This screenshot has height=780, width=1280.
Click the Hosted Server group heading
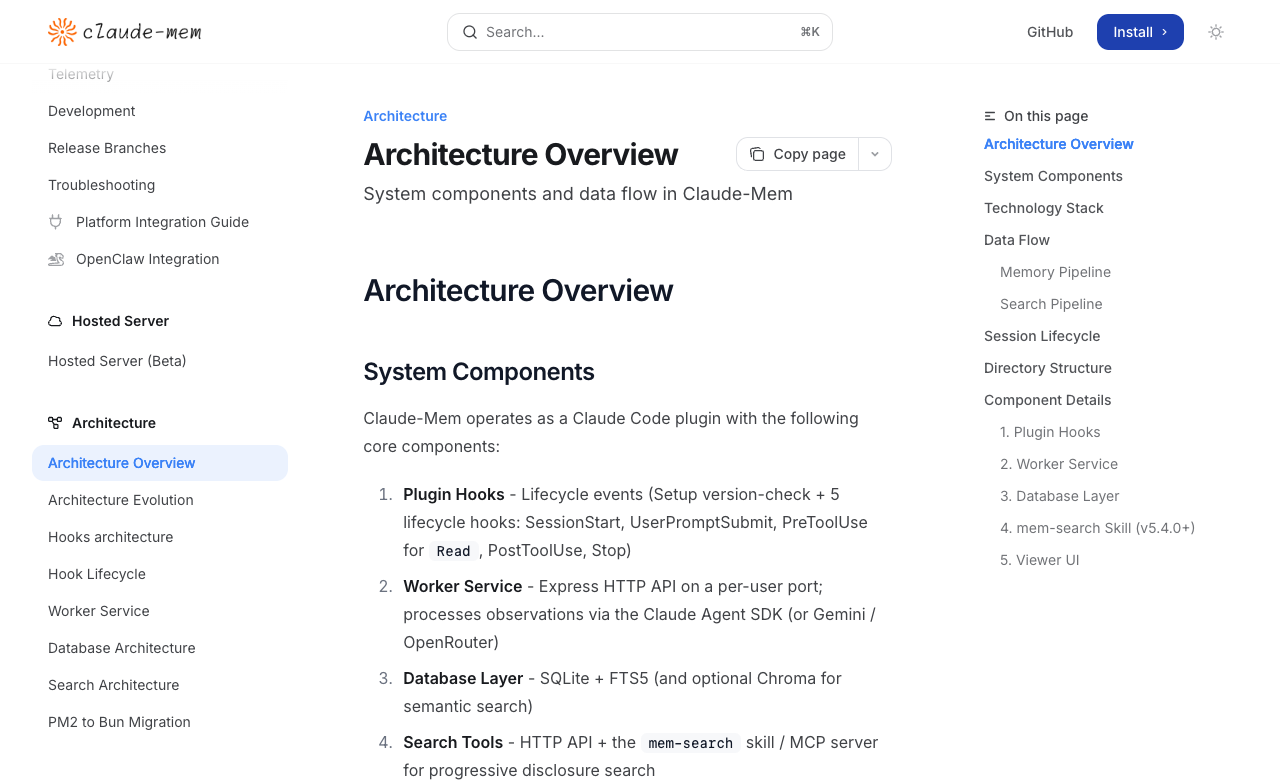[120, 321]
